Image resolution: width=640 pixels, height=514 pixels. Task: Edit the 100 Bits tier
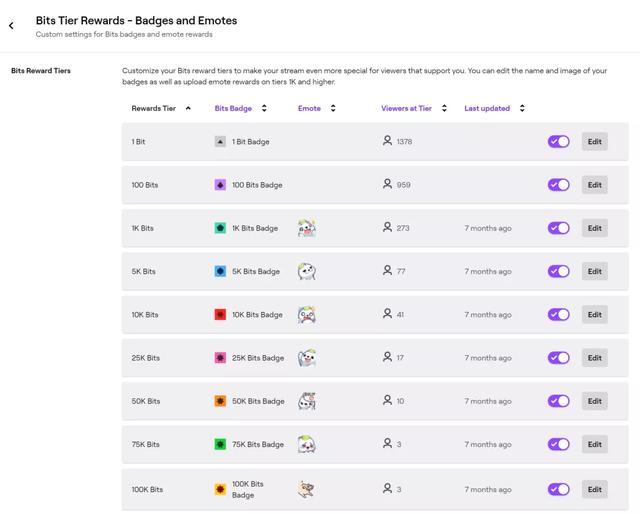(x=595, y=185)
